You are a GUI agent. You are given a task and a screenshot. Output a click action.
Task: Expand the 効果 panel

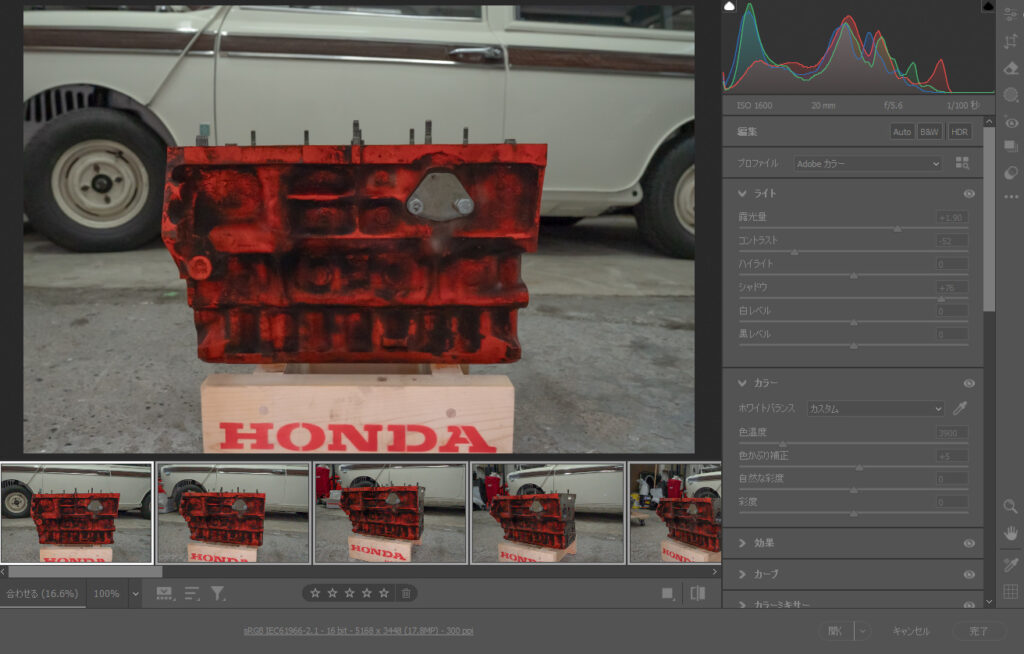pyautogui.click(x=742, y=543)
